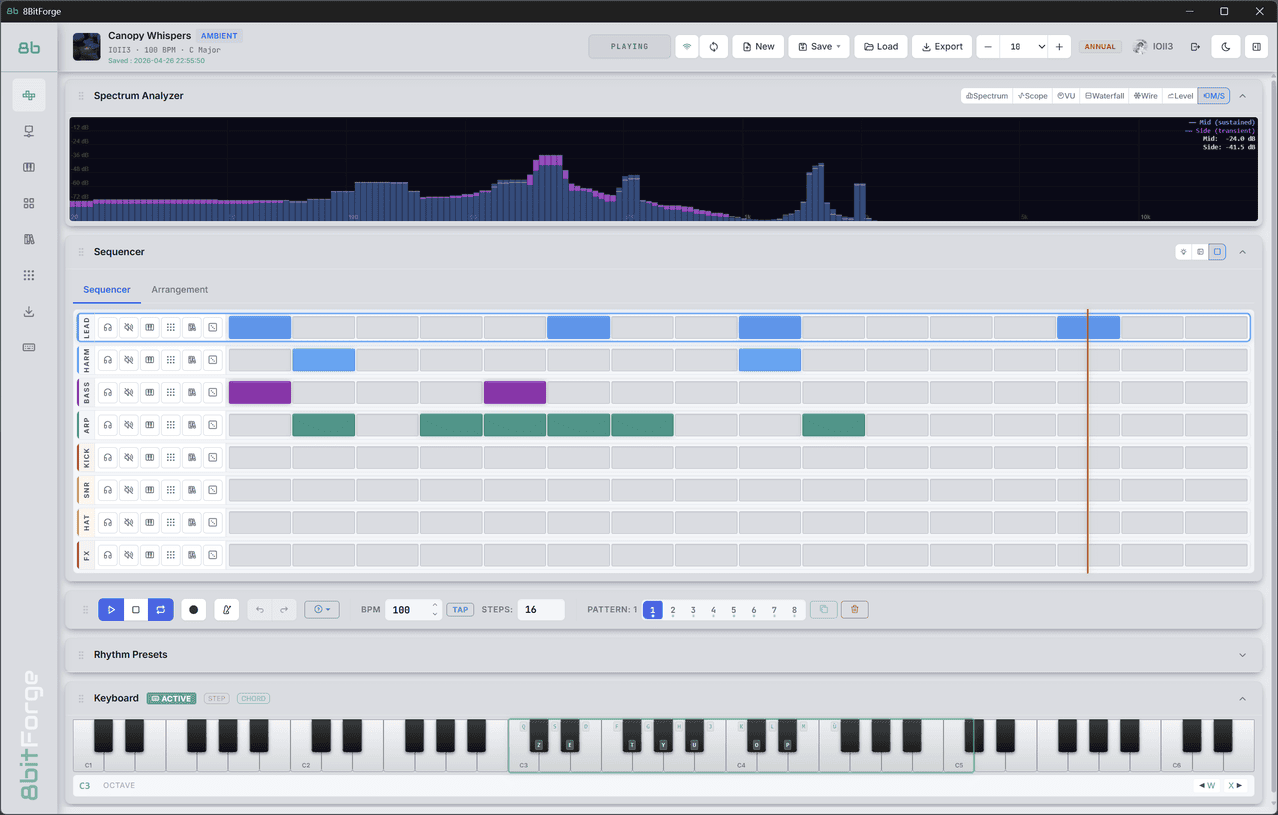Click the TAP tempo button
The width and height of the screenshot is (1278, 815).
460,609
